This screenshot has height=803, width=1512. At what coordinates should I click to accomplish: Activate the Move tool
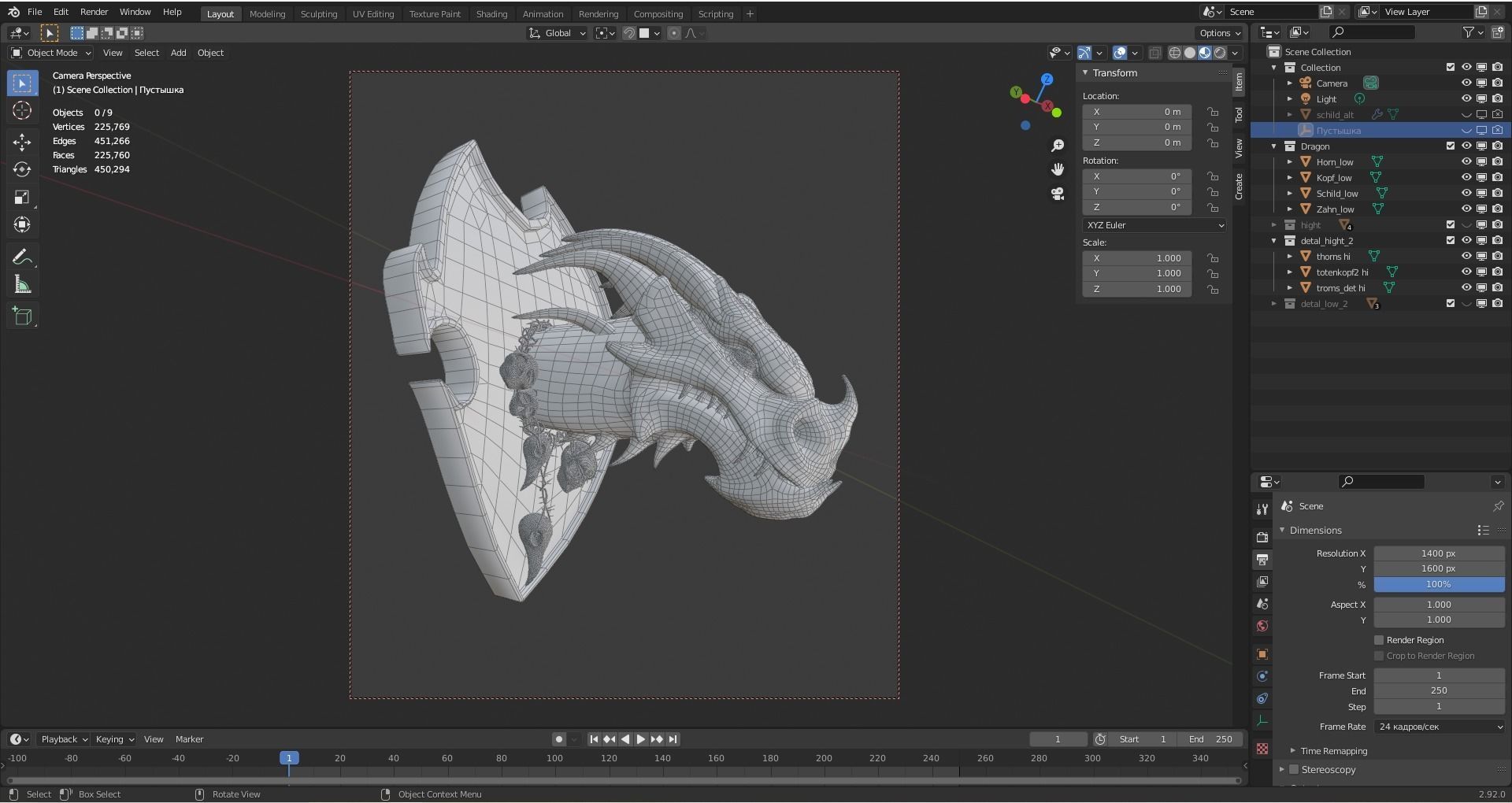coord(22,142)
